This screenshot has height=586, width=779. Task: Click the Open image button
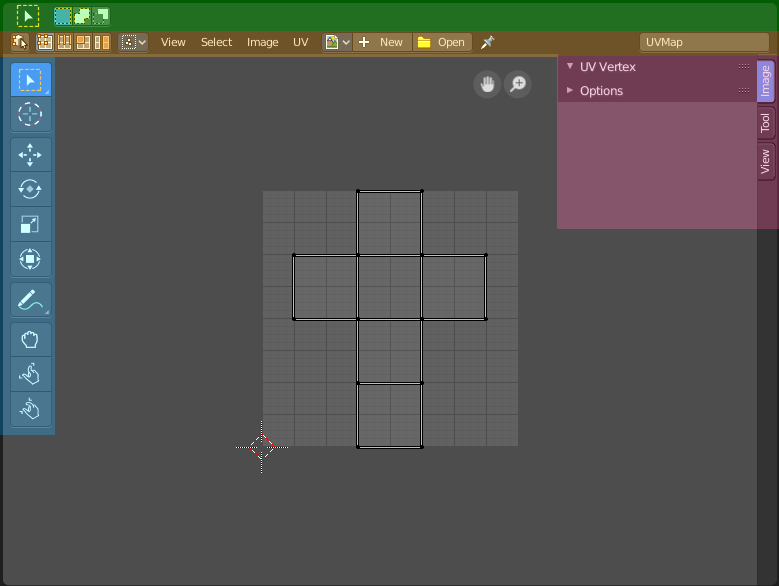[442, 42]
